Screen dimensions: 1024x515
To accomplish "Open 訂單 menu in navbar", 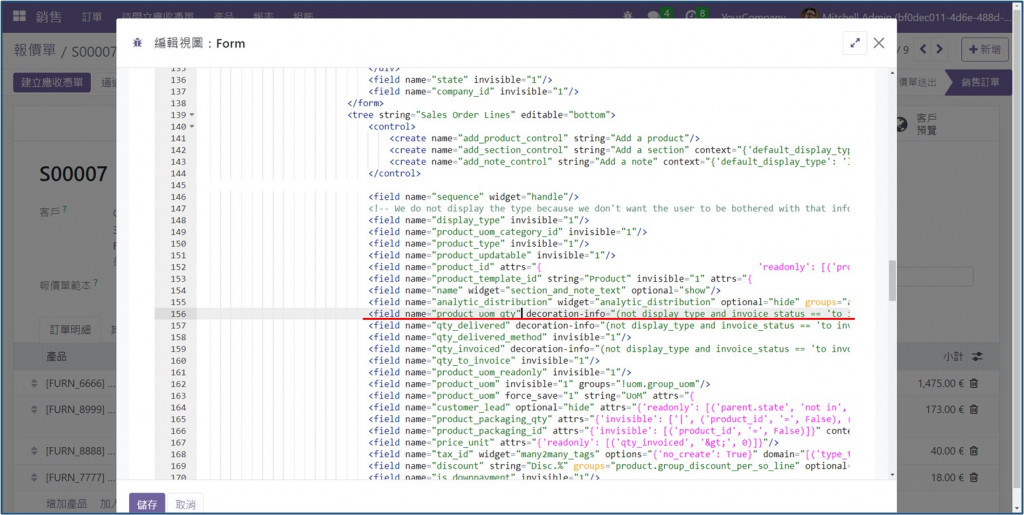I will [92, 16].
